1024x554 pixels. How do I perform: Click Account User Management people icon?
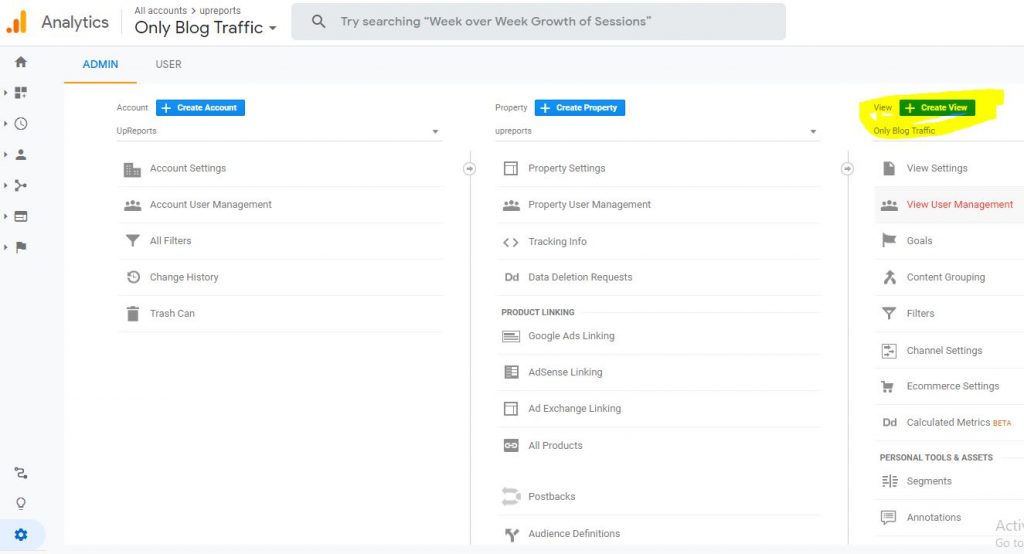(x=133, y=205)
